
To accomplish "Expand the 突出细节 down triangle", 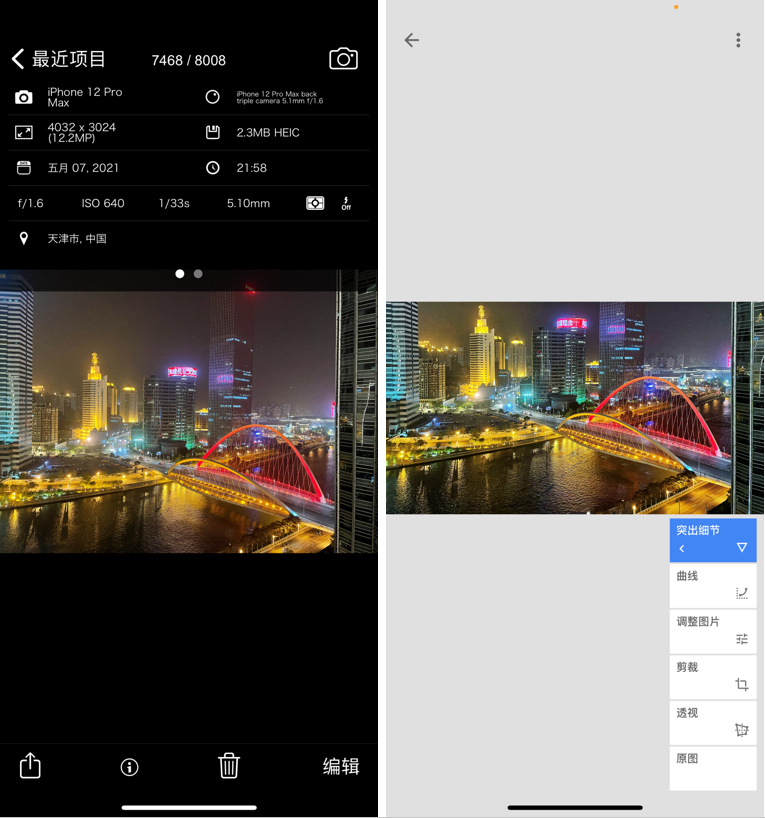I will tap(742, 548).
